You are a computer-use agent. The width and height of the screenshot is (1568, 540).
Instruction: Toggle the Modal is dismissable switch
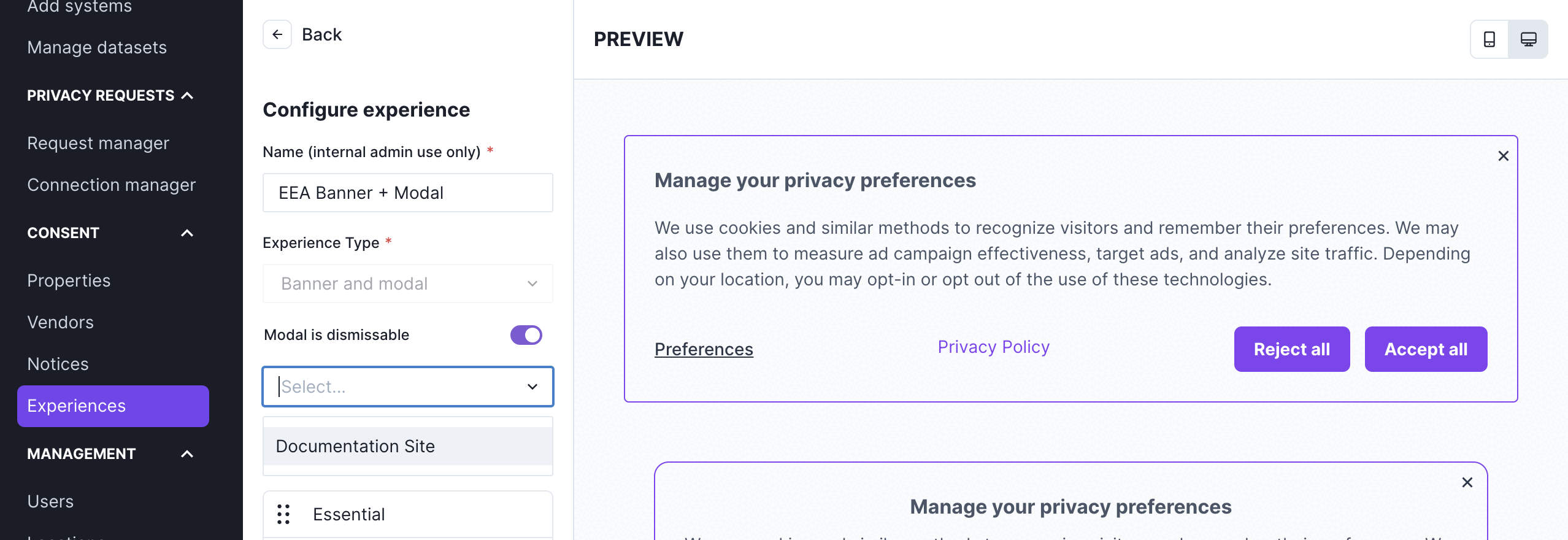click(x=526, y=335)
